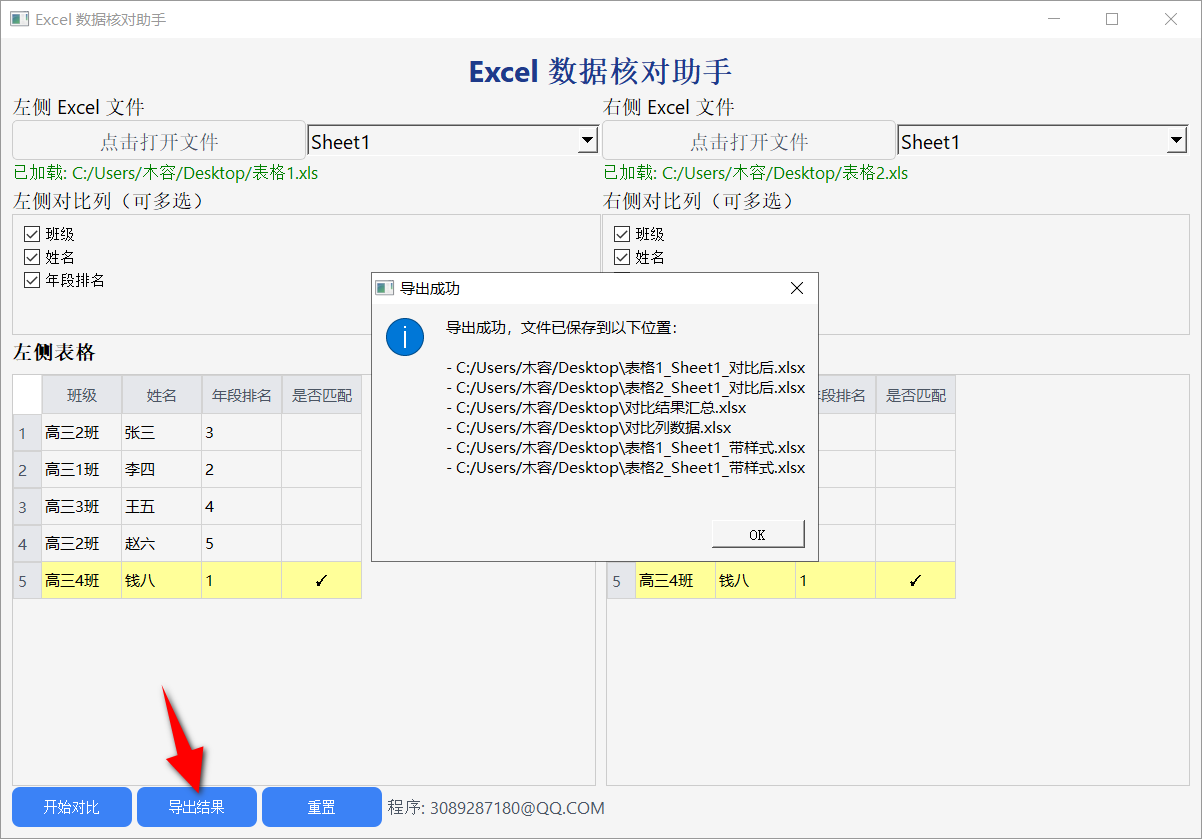The image size is (1202, 839).
Task: Uncheck the 班级 checkbox in left column list
Action: point(33,233)
